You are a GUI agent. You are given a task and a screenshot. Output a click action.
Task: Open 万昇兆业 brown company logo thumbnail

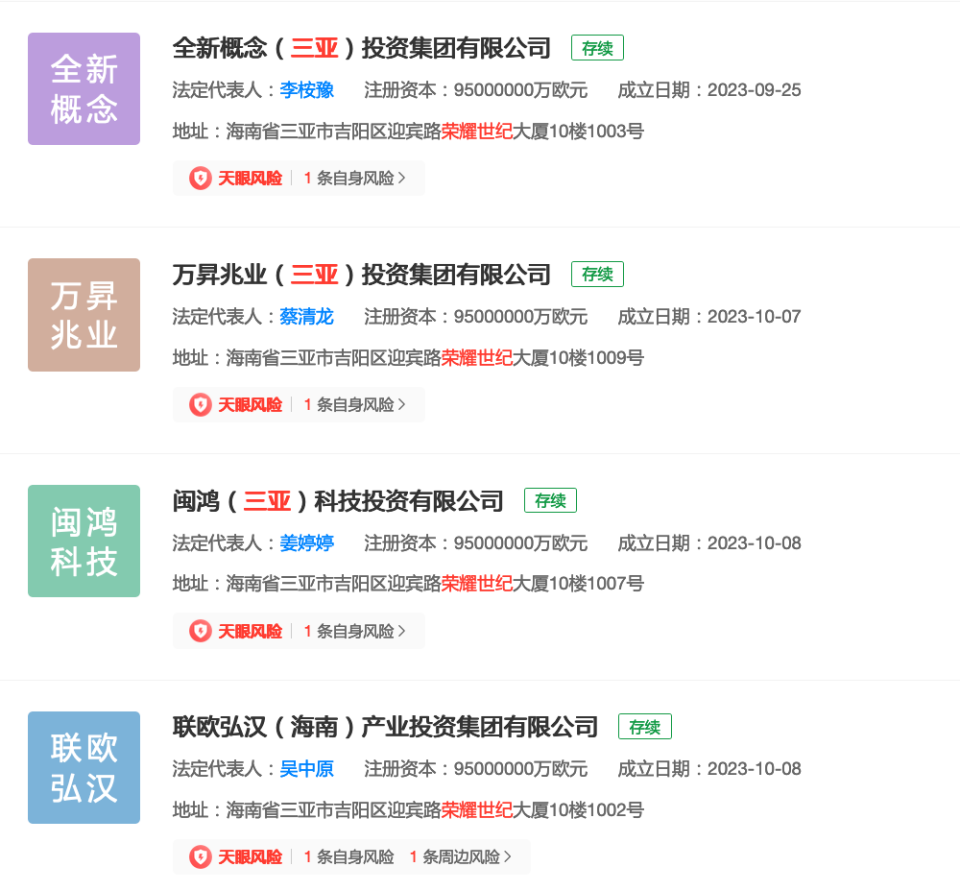[84, 315]
